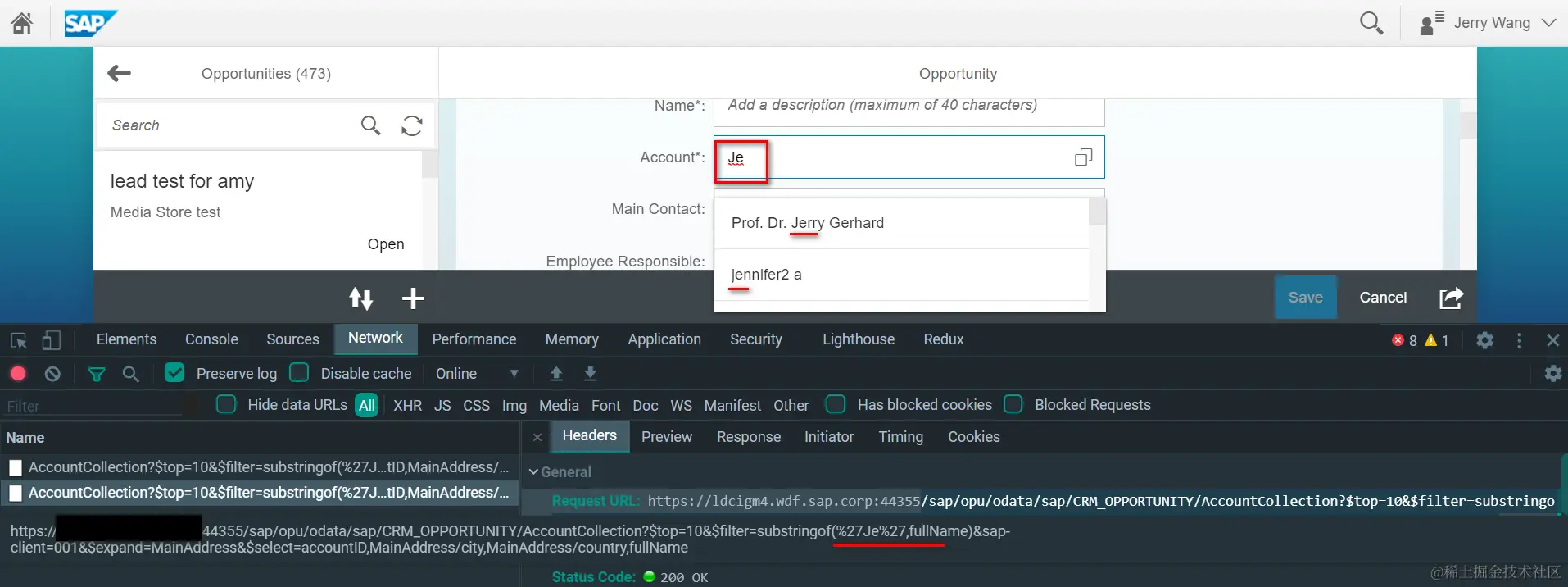This screenshot has width=1568, height=587.
Task: Export the HAR file
Action: click(590, 374)
